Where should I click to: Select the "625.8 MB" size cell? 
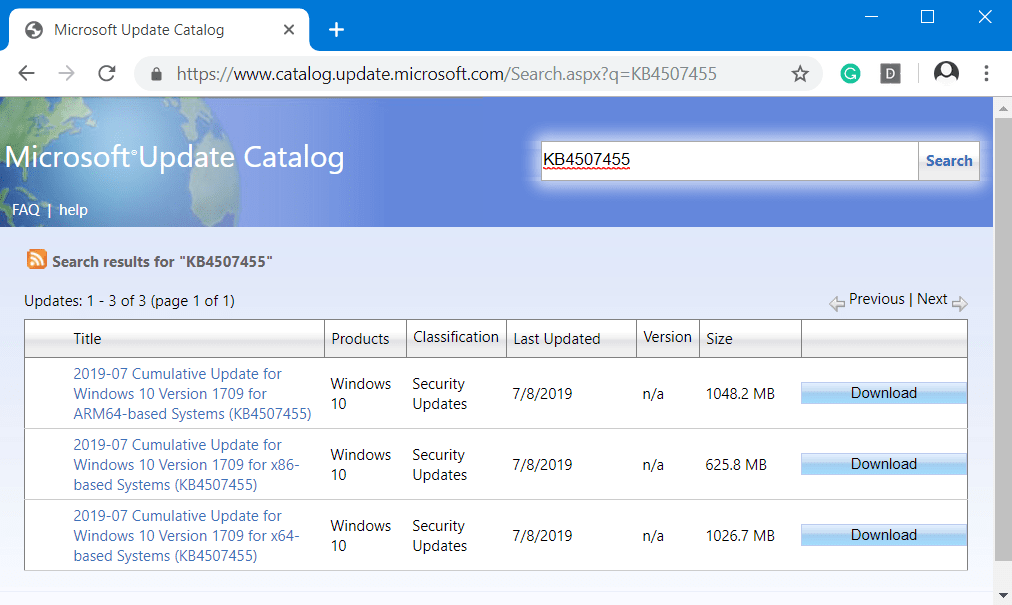pos(736,464)
